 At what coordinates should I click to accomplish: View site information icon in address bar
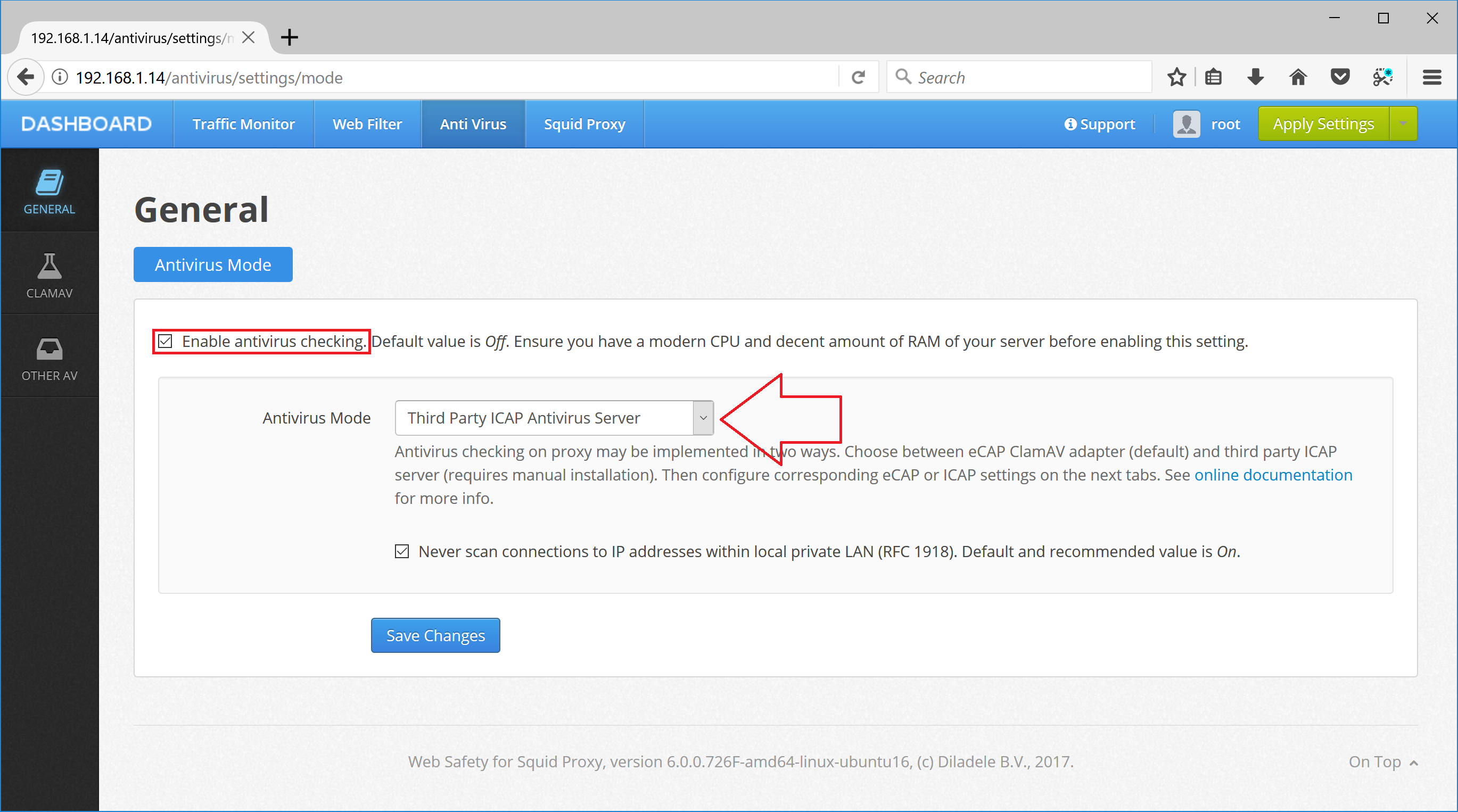(60, 77)
